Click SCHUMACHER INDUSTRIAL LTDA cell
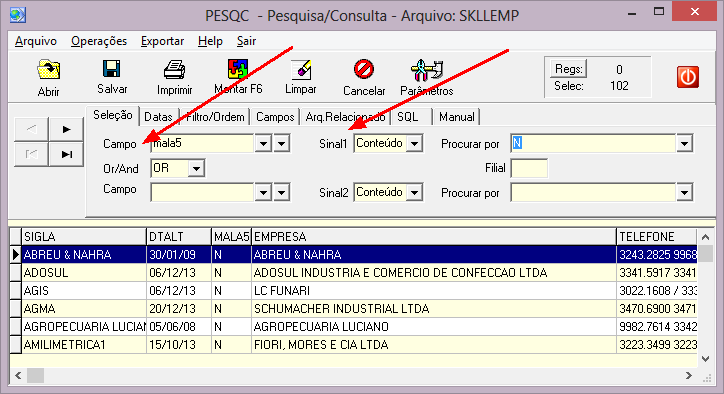Screen dimensions: 724x394 coord(434,309)
